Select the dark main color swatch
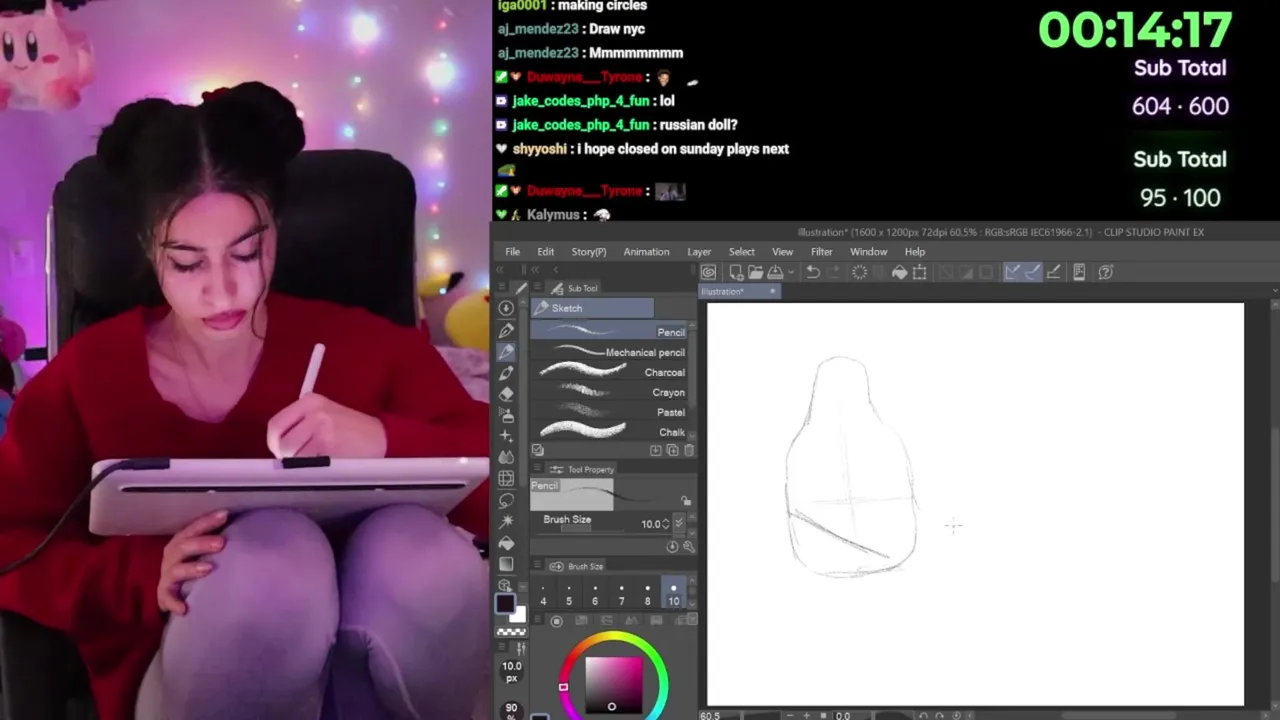The image size is (1280, 720). click(505, 603)
